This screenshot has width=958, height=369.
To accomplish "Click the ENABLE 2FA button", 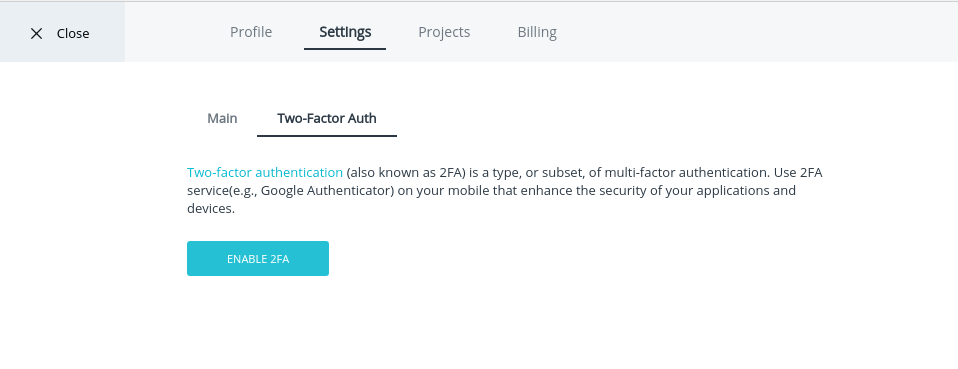I will click(x=258, y=258).
